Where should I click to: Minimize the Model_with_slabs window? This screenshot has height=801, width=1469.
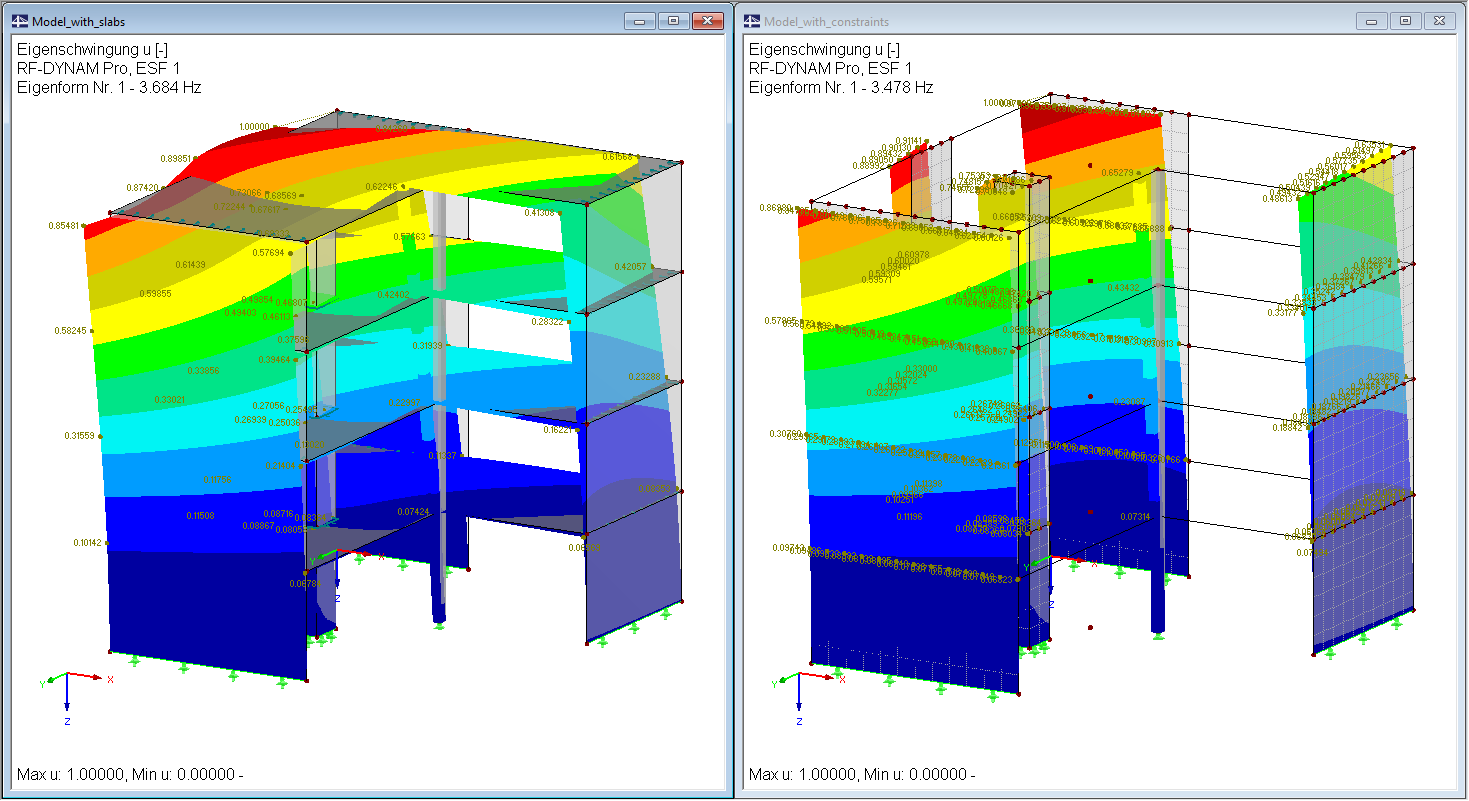(639, 18)
